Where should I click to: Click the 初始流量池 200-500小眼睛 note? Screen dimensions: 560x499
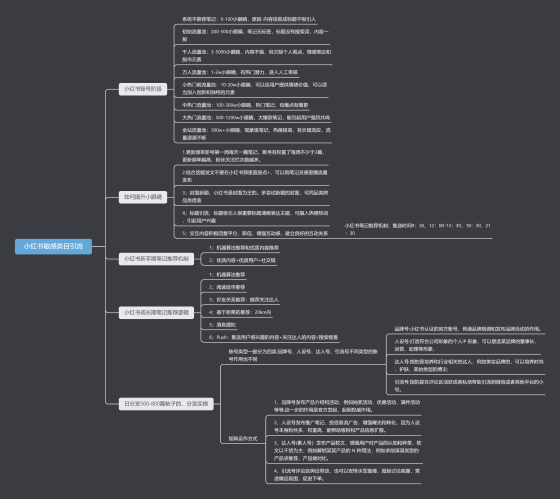tap(255, 35)
